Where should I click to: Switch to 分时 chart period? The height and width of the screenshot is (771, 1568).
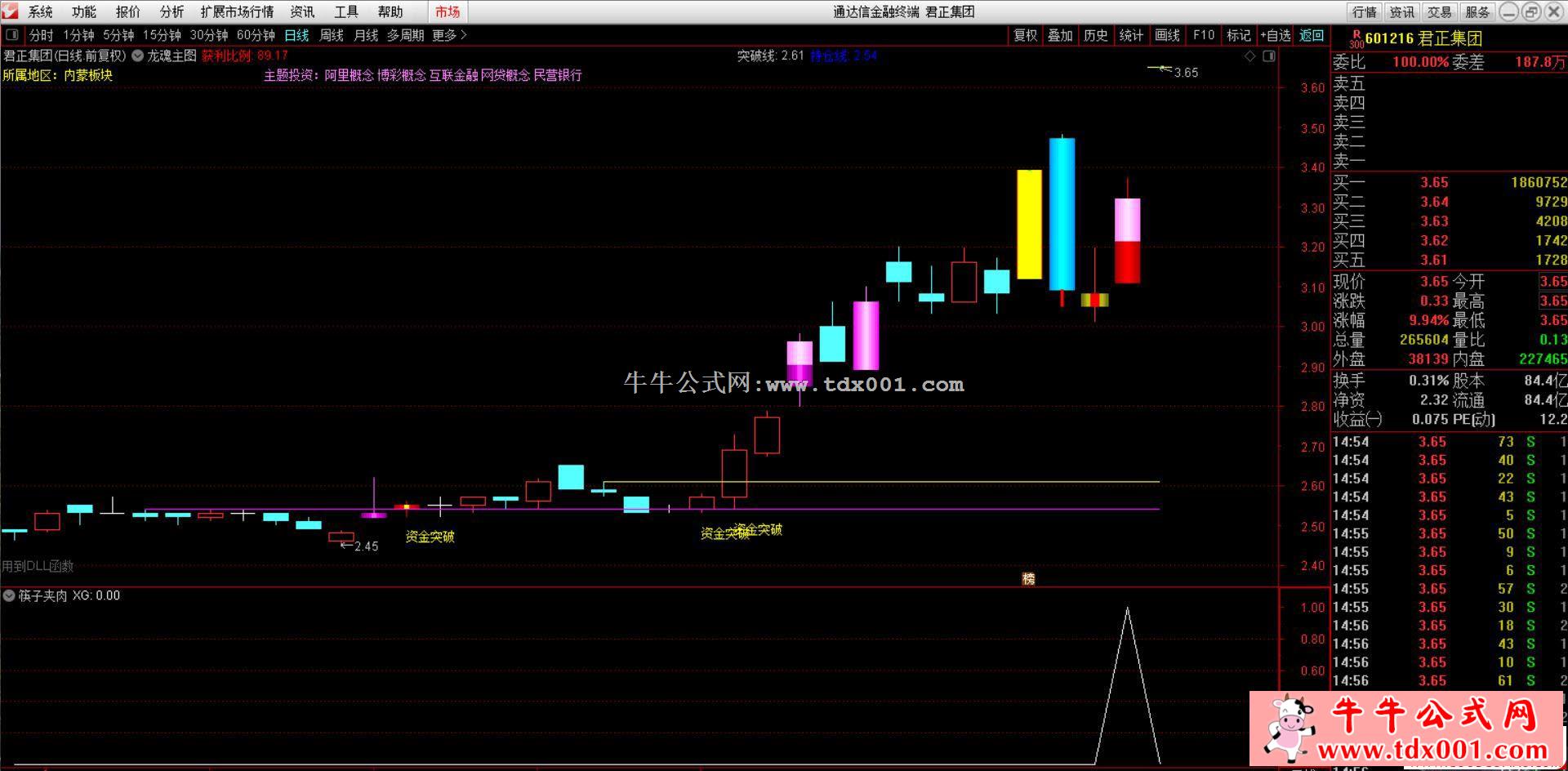coord(42,35)
